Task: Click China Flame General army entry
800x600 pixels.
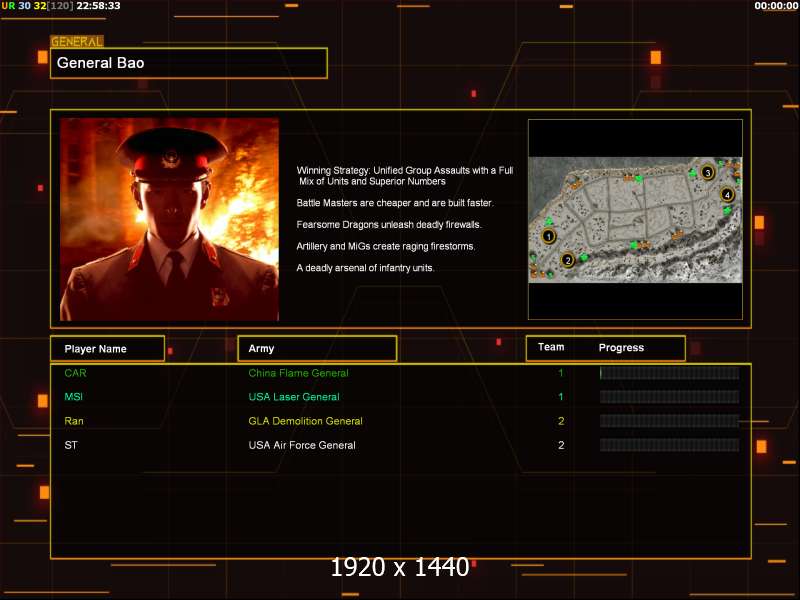Action: point(298,373)
